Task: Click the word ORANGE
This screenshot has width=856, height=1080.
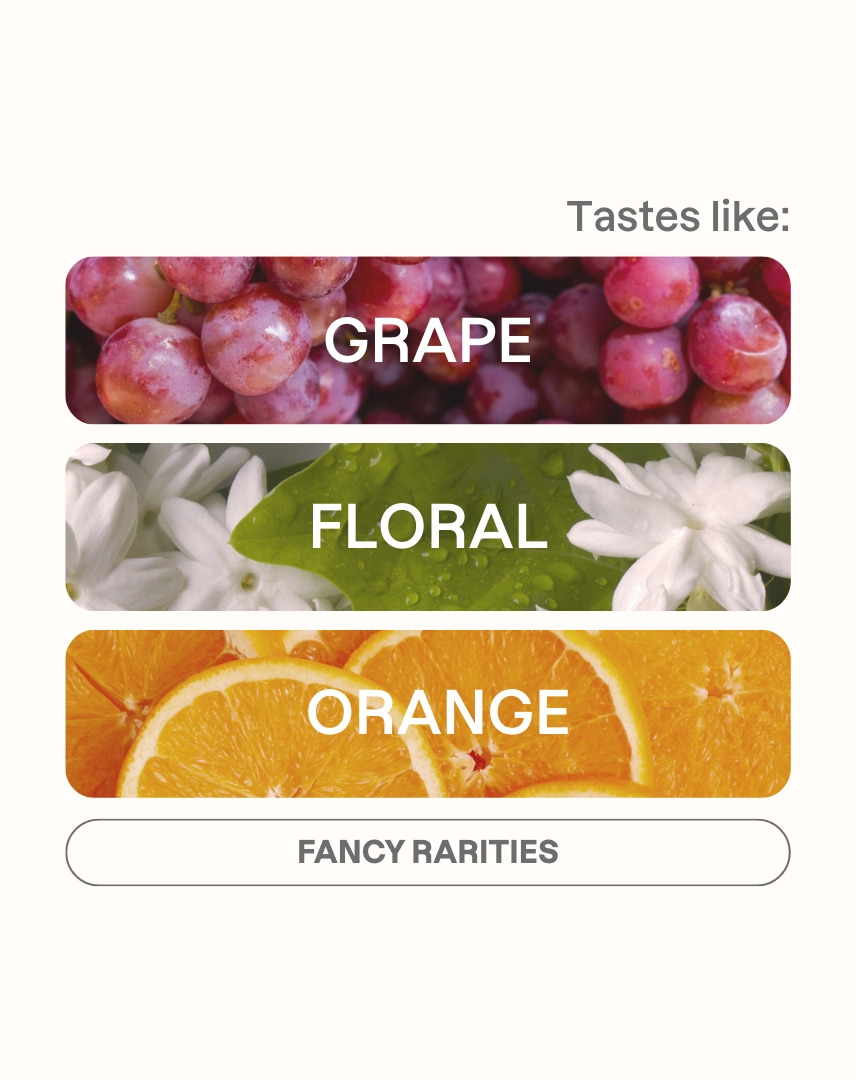Action: [x=437, y=713]
